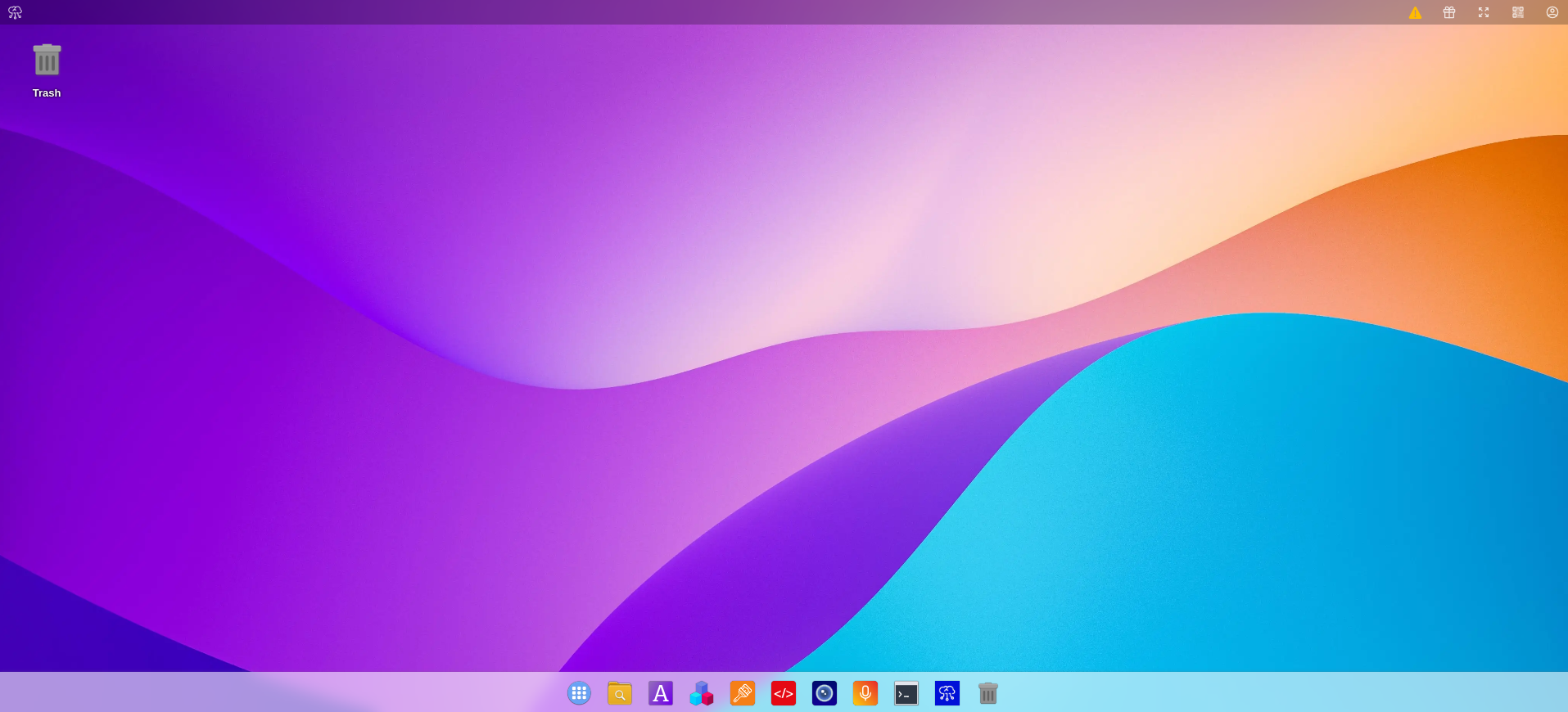Open the orange paintbrush app in the dock
The width and height of the screenshot is (1568, 712).
click(743, 693)
